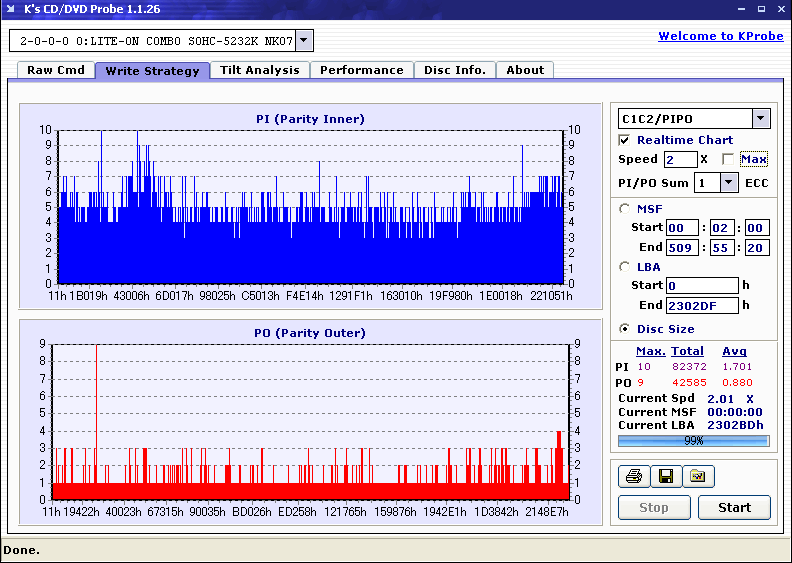This screenshot has width=792, height=563.
Task: Click the 99% scan progress bar
Action: coord(693,440)
